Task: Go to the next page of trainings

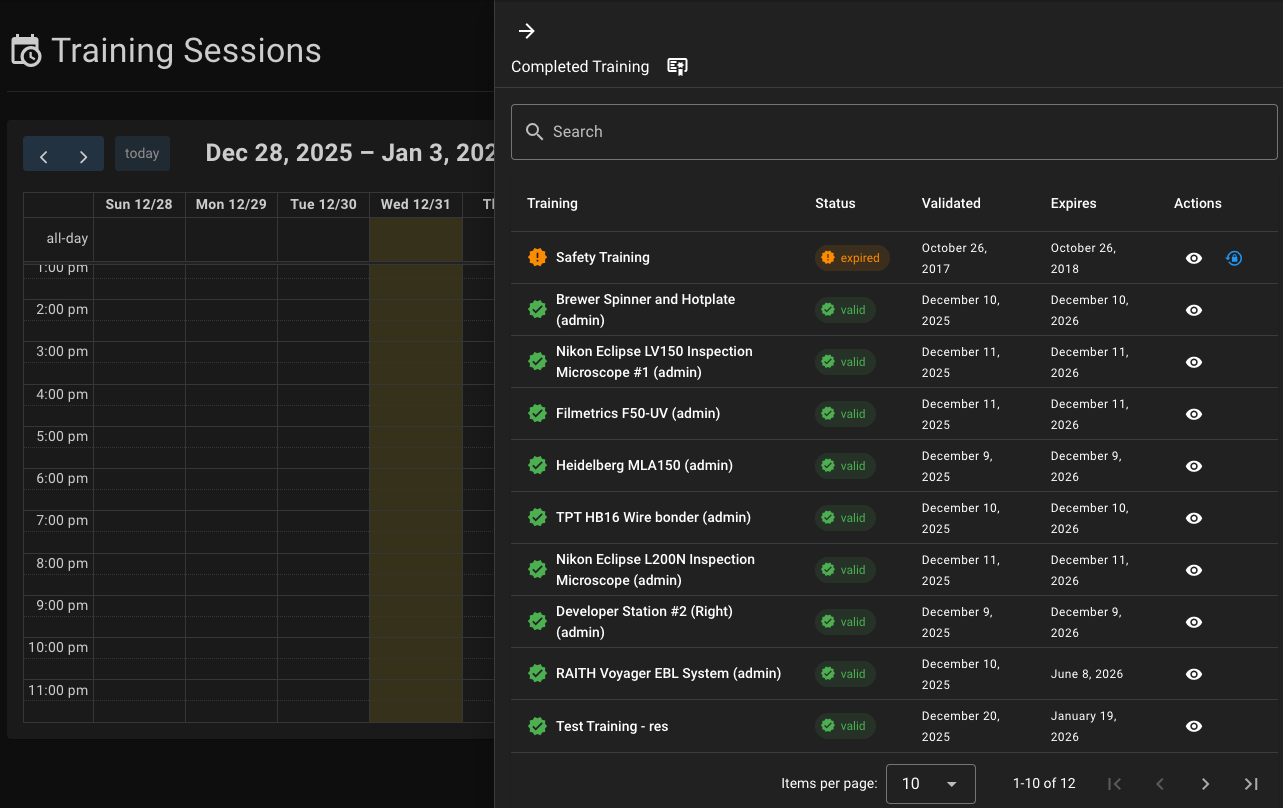Action: point(1205,784)
